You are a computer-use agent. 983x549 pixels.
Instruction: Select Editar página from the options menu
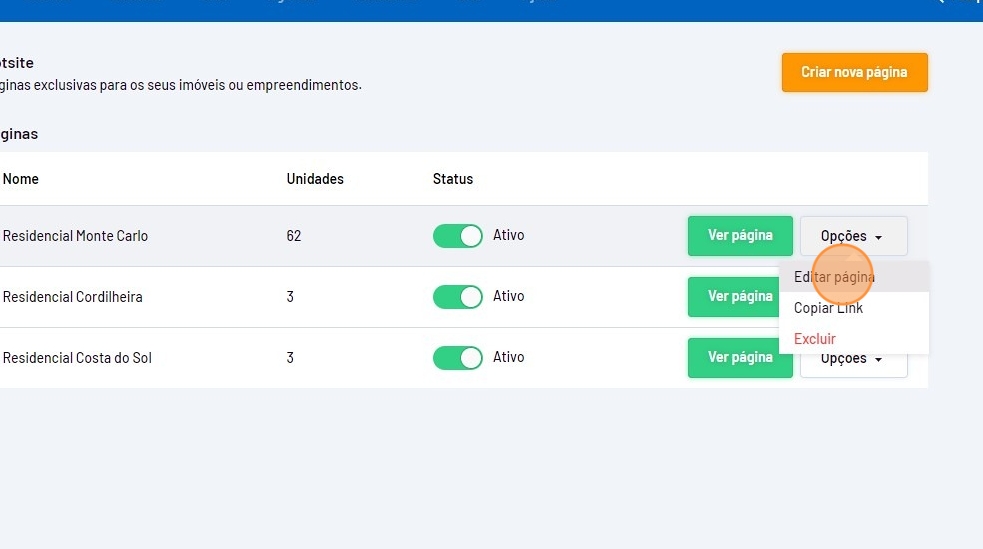coord(834,277)
